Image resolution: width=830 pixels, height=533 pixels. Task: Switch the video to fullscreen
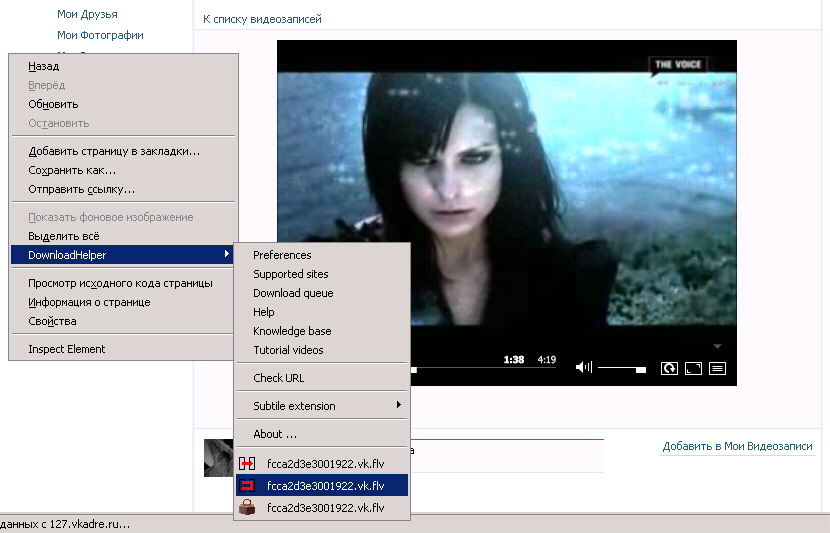[x=693, y=368]
